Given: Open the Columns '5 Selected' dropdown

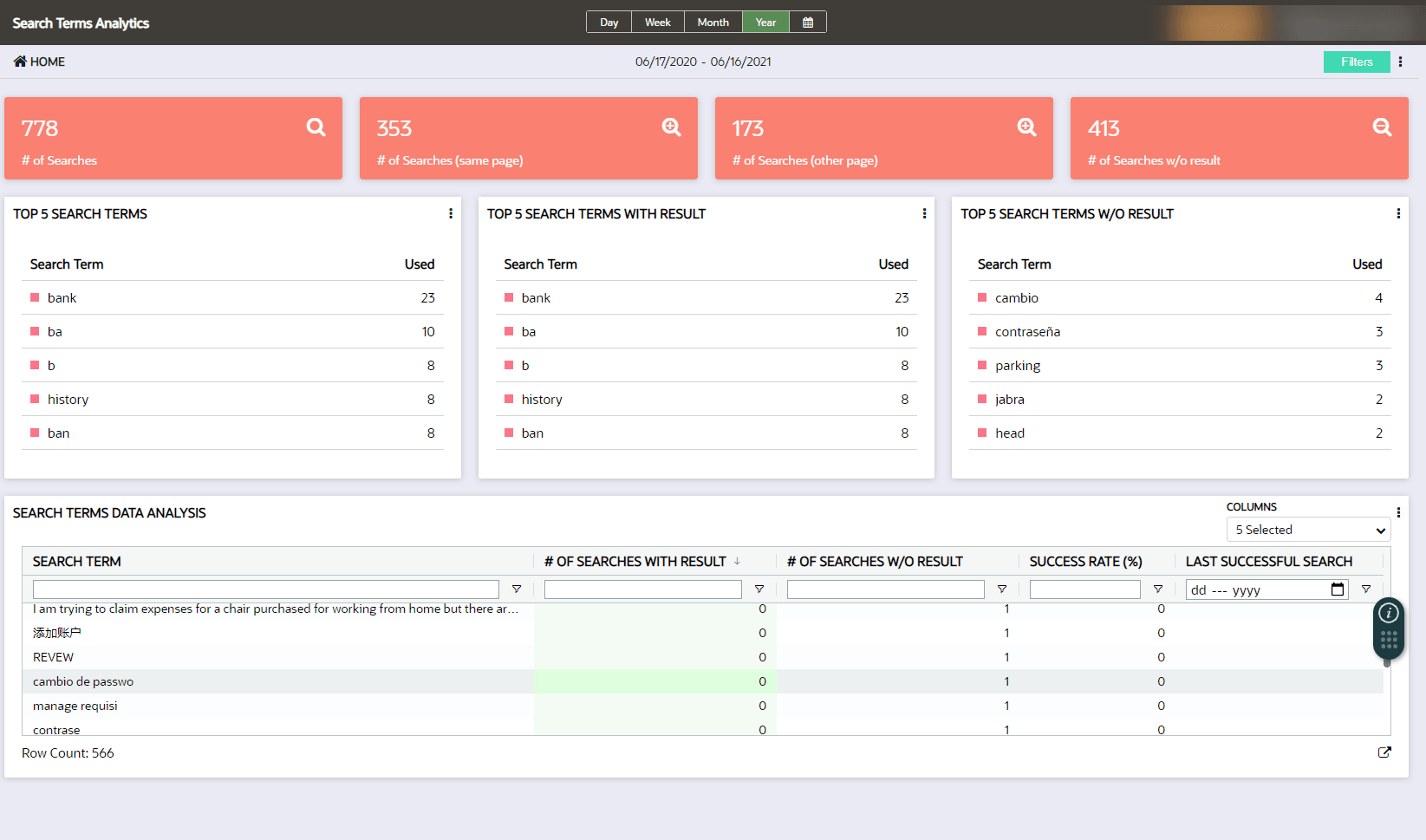Looking at the screenshot, I should [1308, 529].
